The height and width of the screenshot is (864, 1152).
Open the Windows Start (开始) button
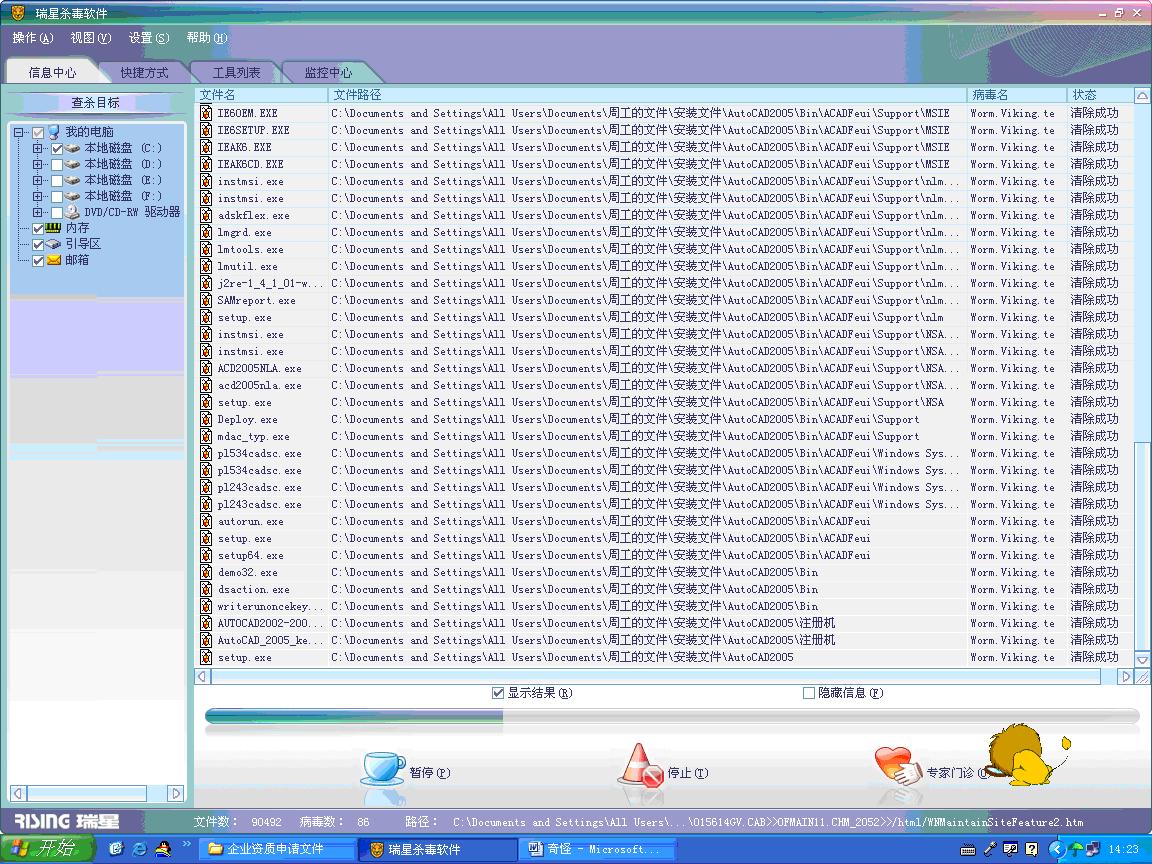47,849
